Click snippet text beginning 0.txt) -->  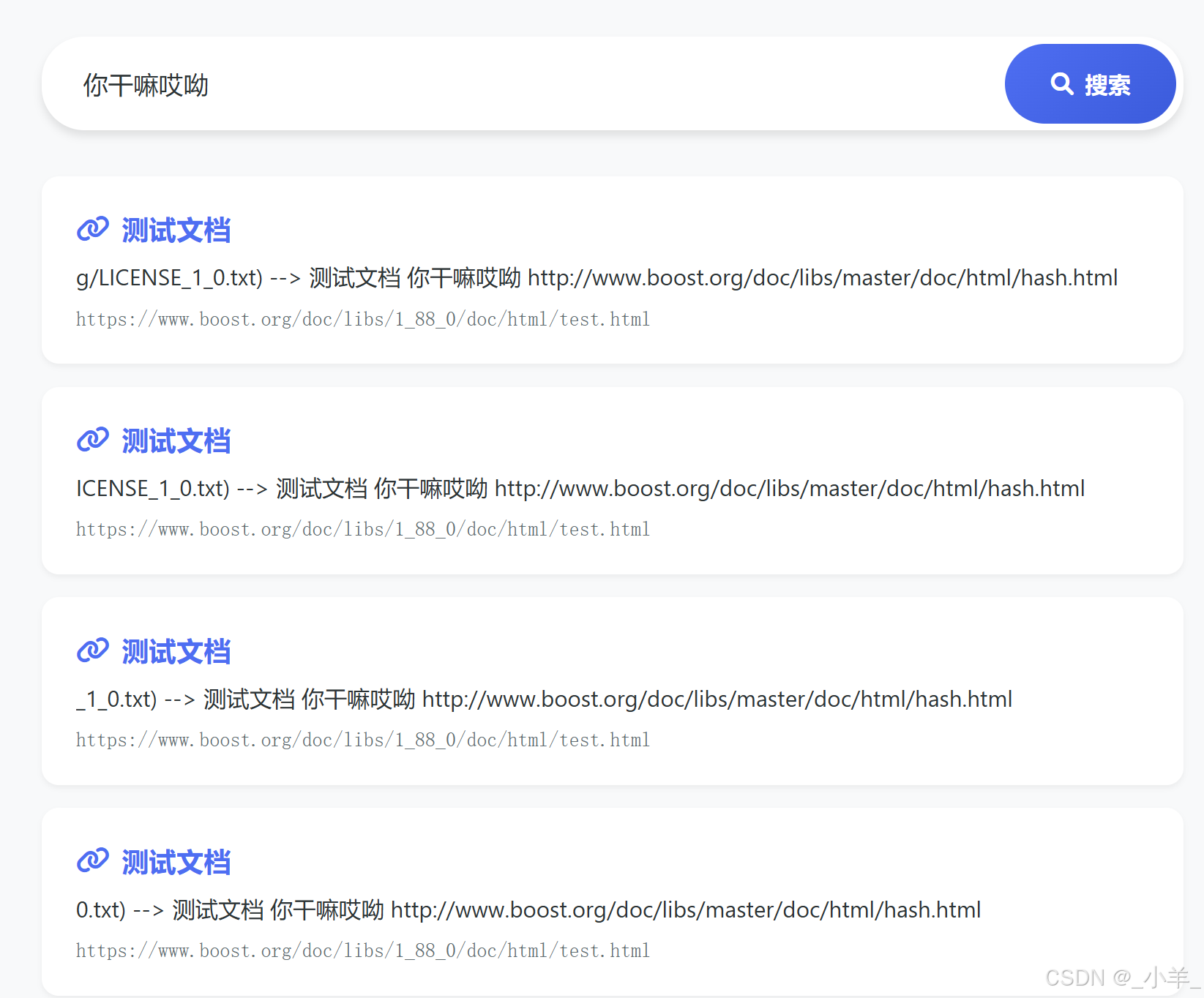[528, 910]
